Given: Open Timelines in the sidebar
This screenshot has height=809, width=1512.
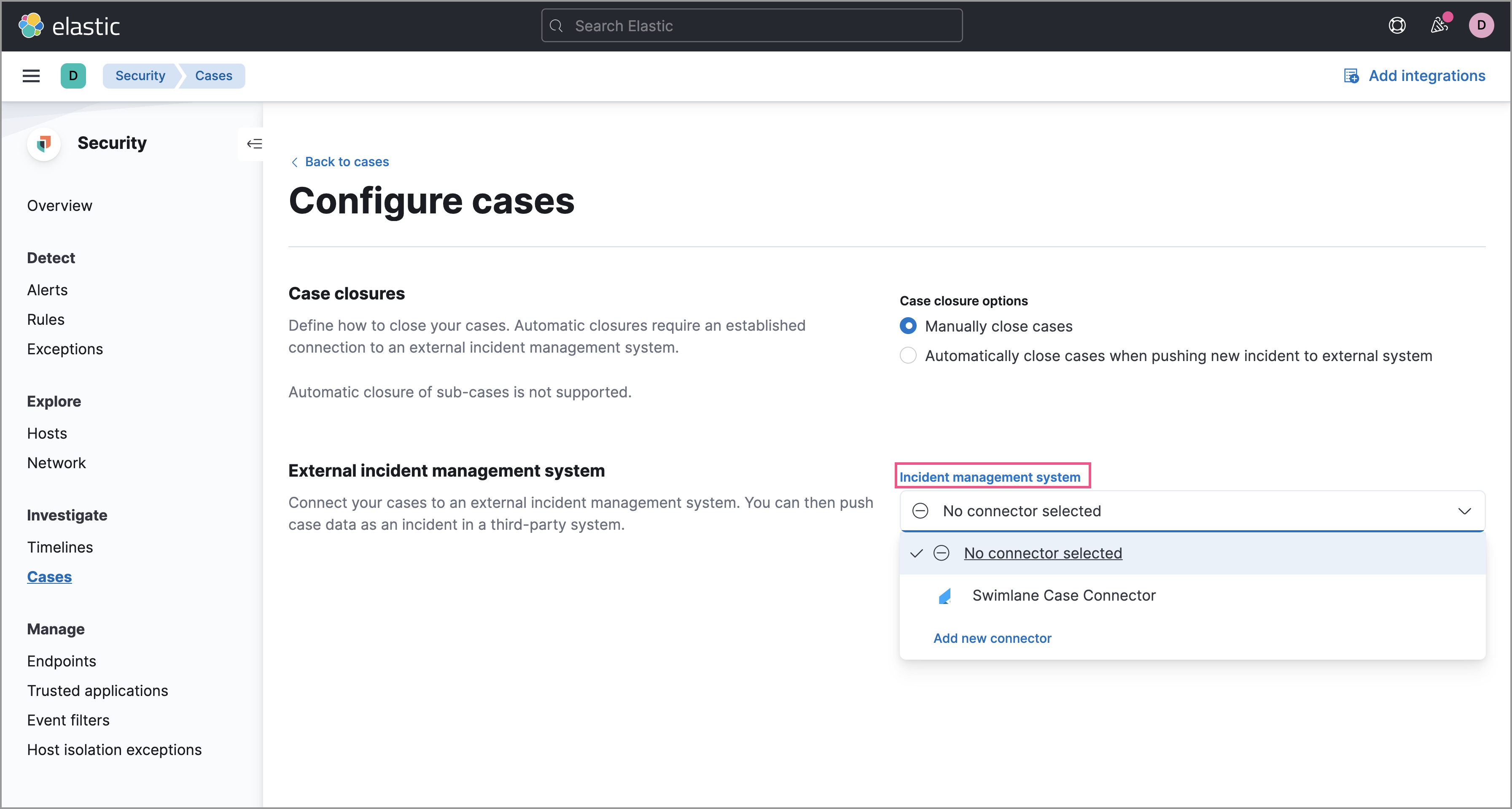Looking at the screenshot, I should point(60,547).
